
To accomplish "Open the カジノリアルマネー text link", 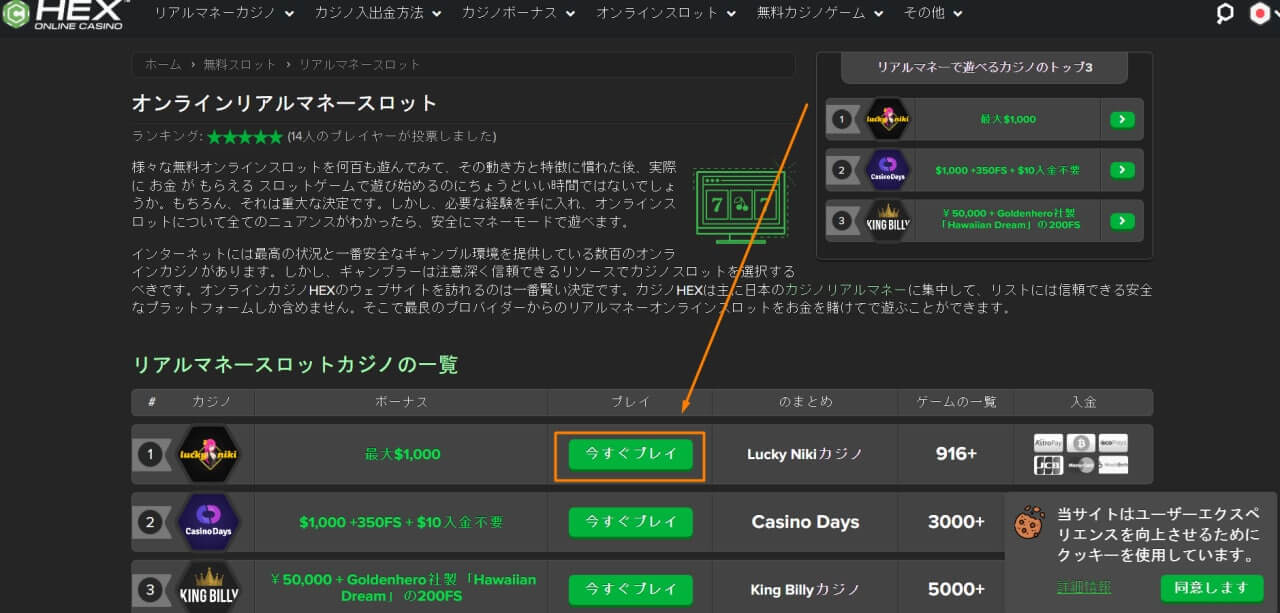I will coord(846,289).
